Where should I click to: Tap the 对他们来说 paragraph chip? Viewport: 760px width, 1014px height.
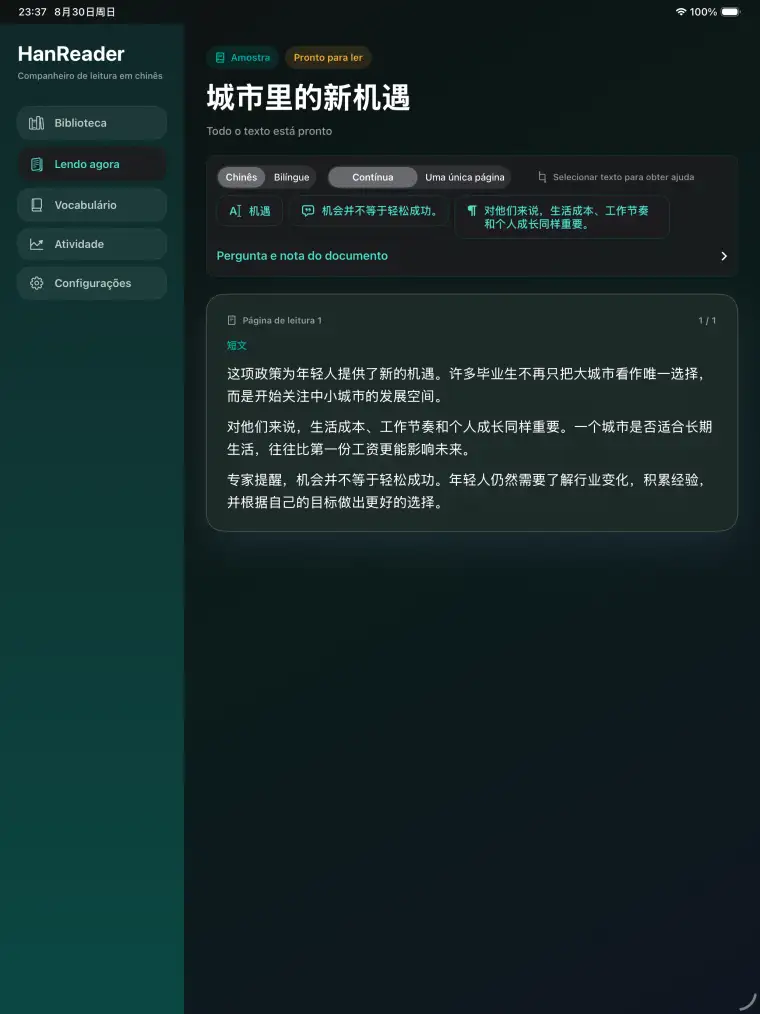point(561,217)
